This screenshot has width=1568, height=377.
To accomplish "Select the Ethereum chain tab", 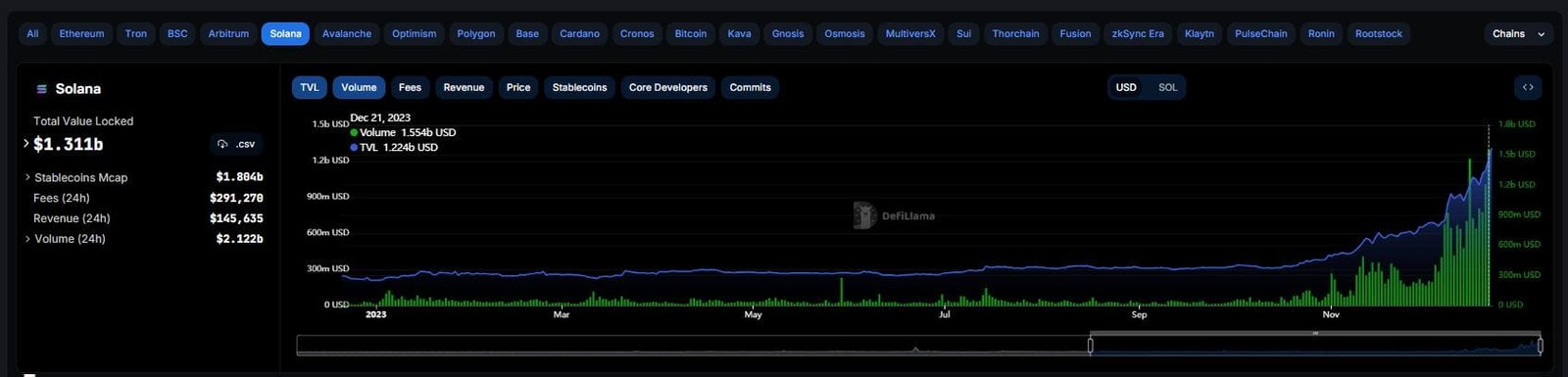I will click(x=81, y=33).
